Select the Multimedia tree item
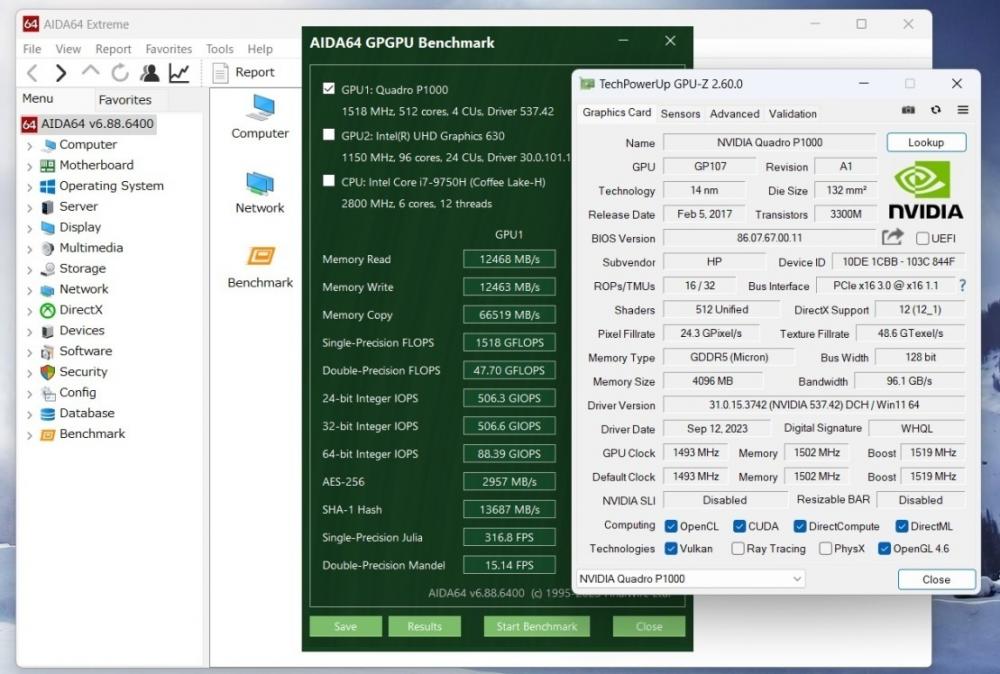Screen dimensions: 1000x674 click(82, 247)
